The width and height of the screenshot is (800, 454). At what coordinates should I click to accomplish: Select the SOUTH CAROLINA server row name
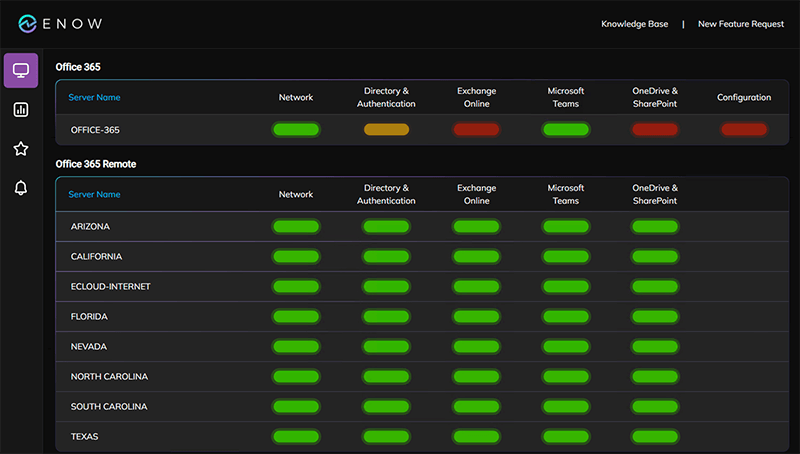109,407
